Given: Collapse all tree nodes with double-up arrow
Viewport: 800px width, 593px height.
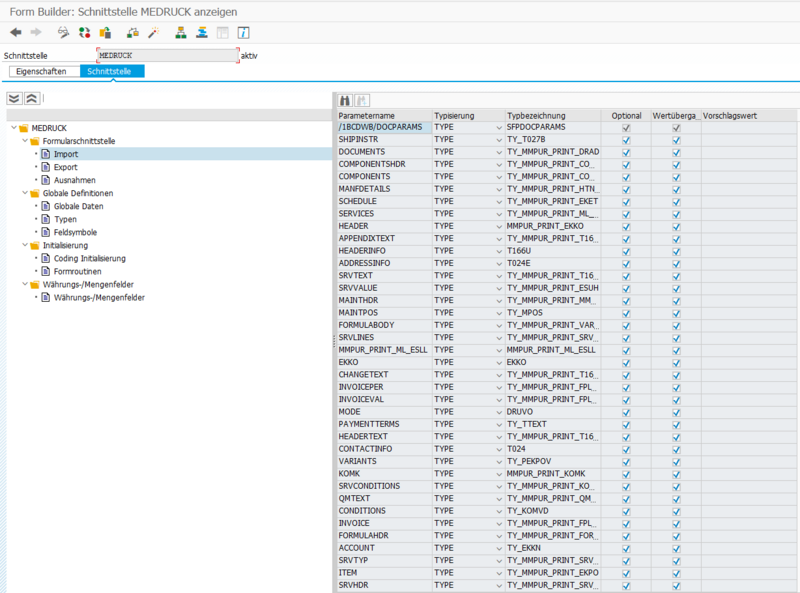Looking at the screenshot, I should point(31,98).
